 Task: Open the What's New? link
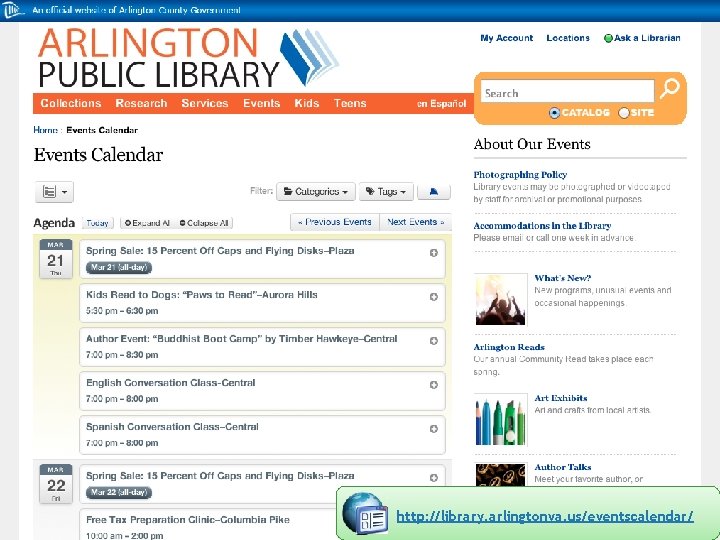click(x=562, y=278)
